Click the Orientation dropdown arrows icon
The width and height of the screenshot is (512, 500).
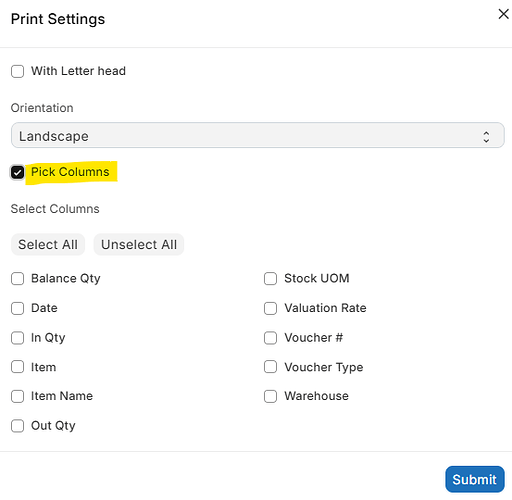(x=486, y=137)
